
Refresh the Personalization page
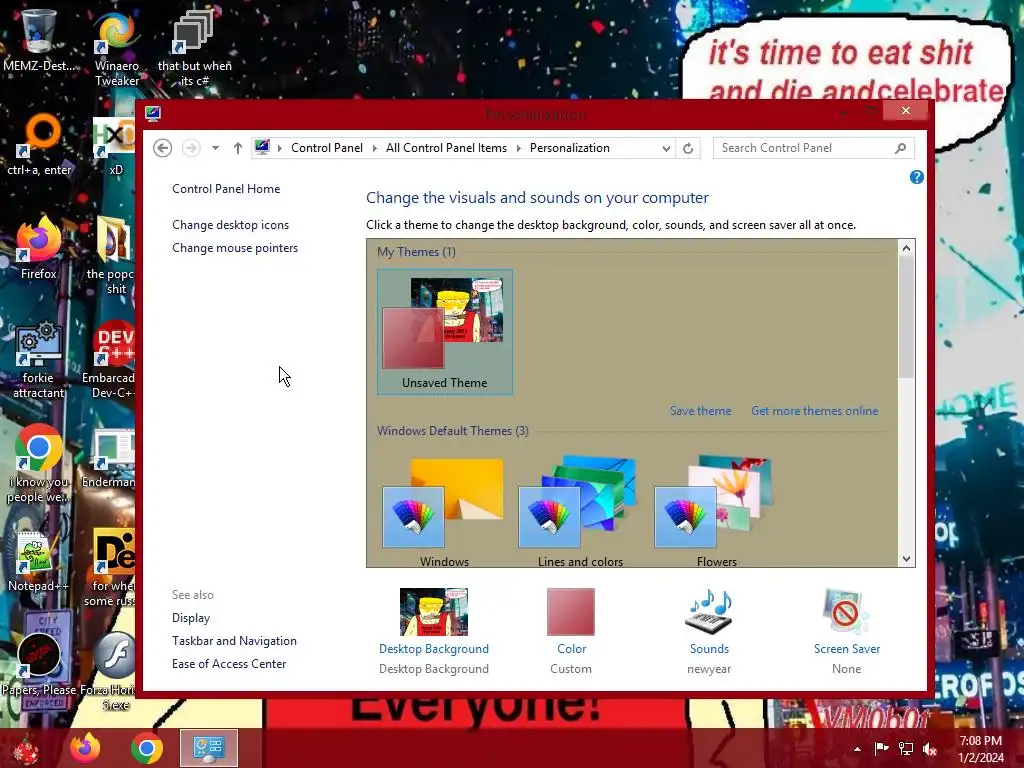tap(688, 148)
